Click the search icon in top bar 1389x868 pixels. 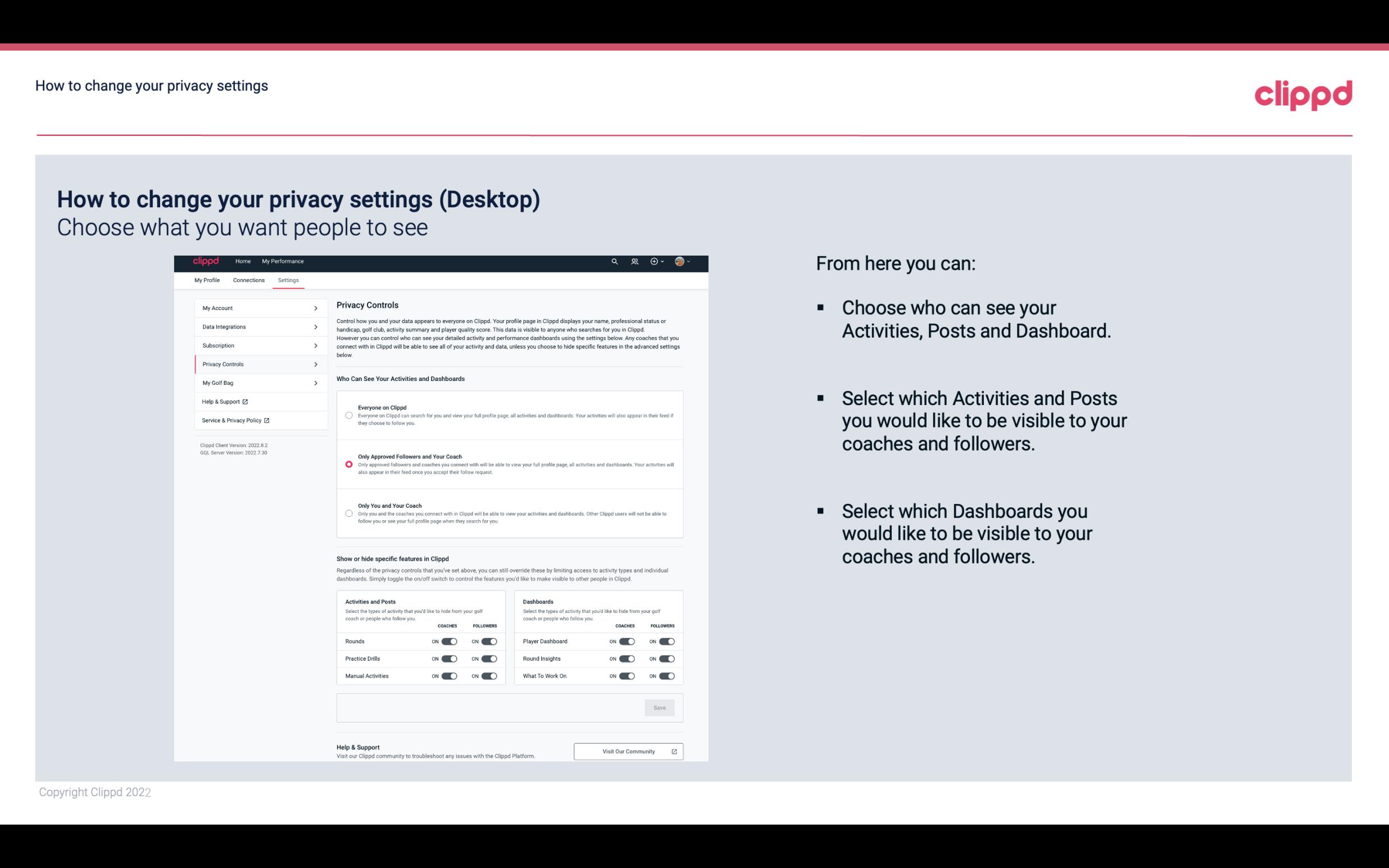coord(614,262)
